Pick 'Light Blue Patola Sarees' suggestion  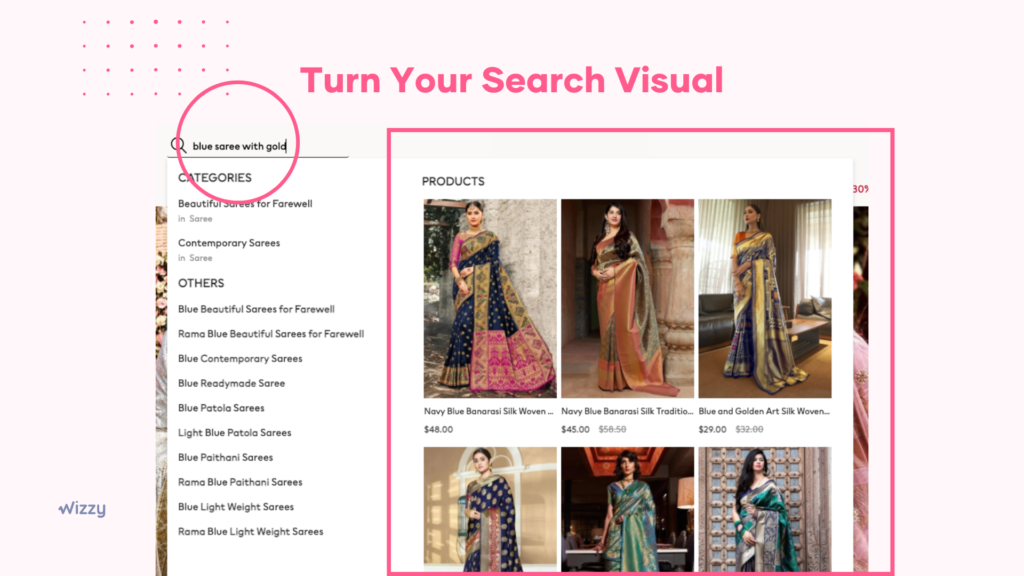click(234, 433)
